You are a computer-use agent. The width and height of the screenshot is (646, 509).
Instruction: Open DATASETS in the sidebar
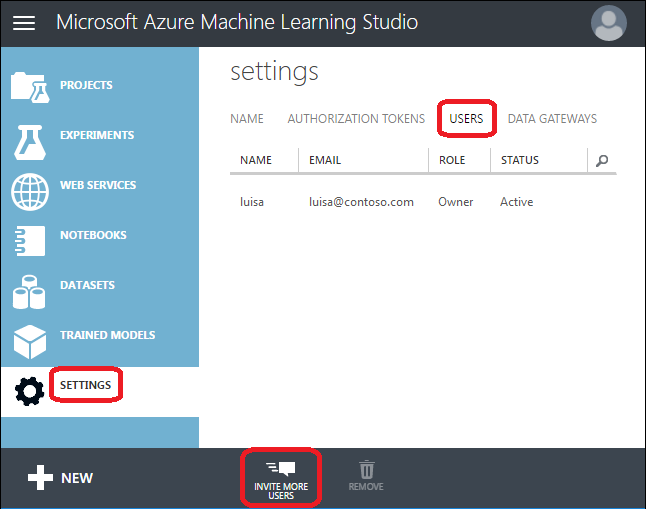[87, 285]
